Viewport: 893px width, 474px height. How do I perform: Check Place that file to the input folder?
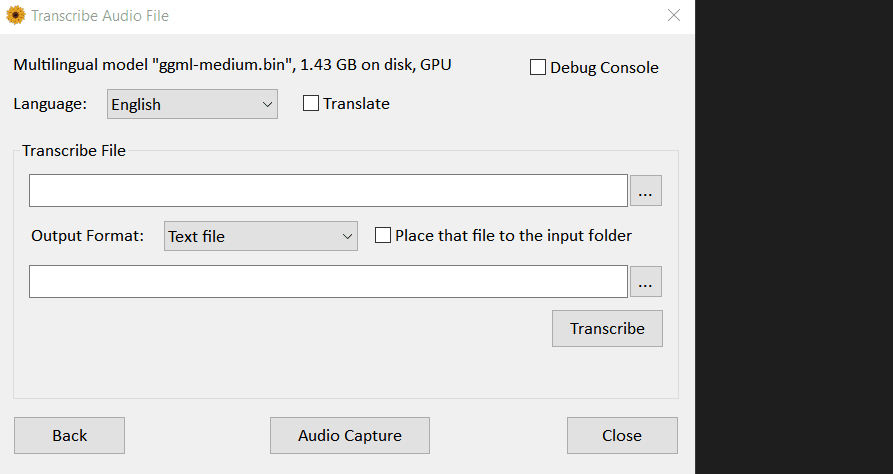point(382,236)
